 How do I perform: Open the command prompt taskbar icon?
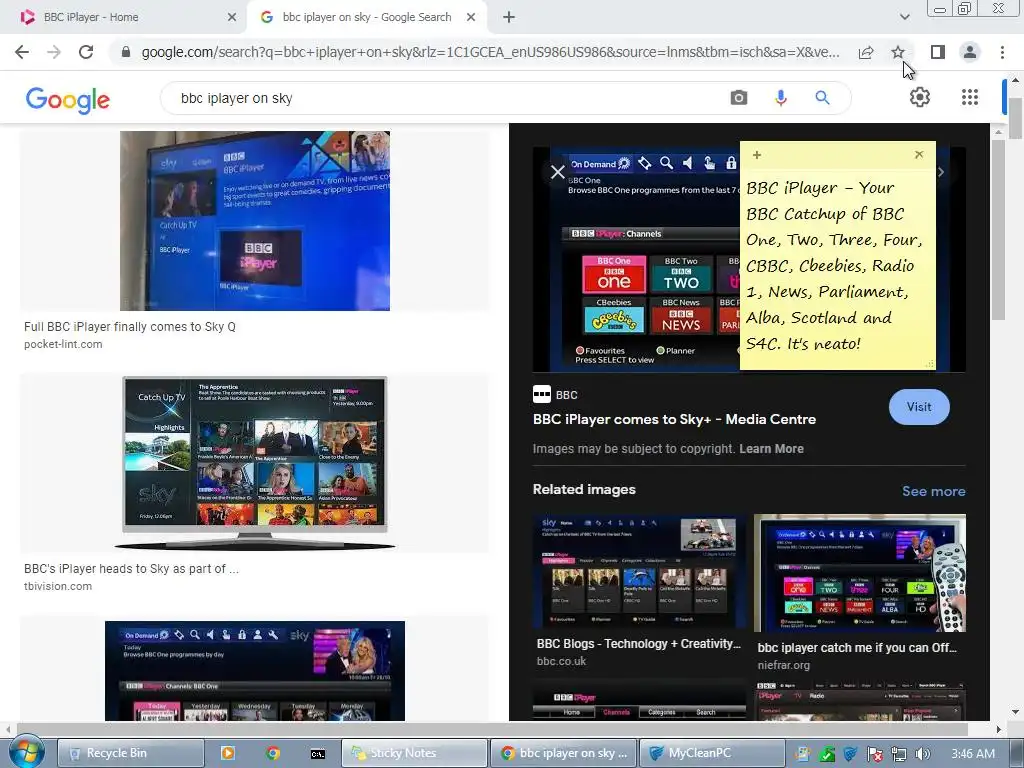(317, 754)
